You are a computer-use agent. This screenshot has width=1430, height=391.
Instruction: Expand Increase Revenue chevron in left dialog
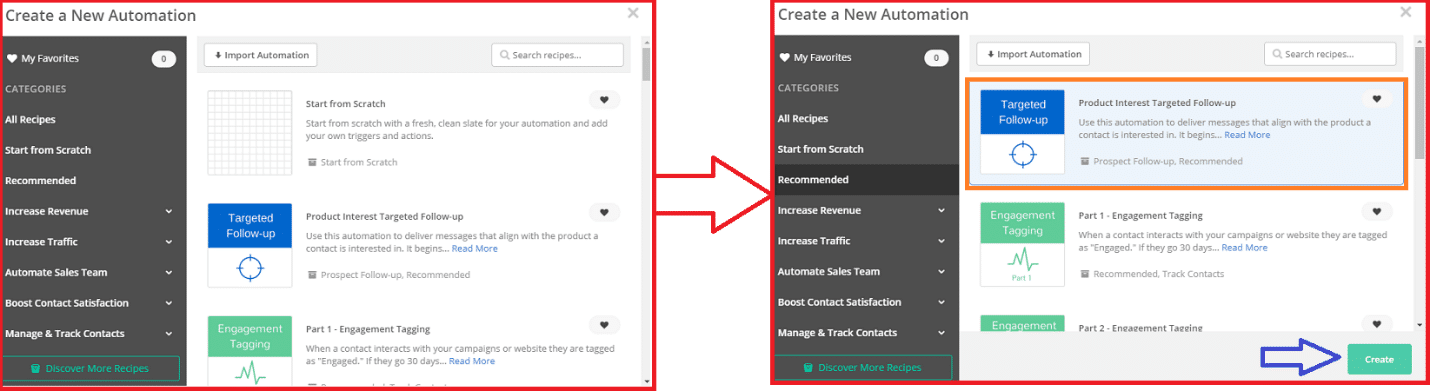click(168, 212)
